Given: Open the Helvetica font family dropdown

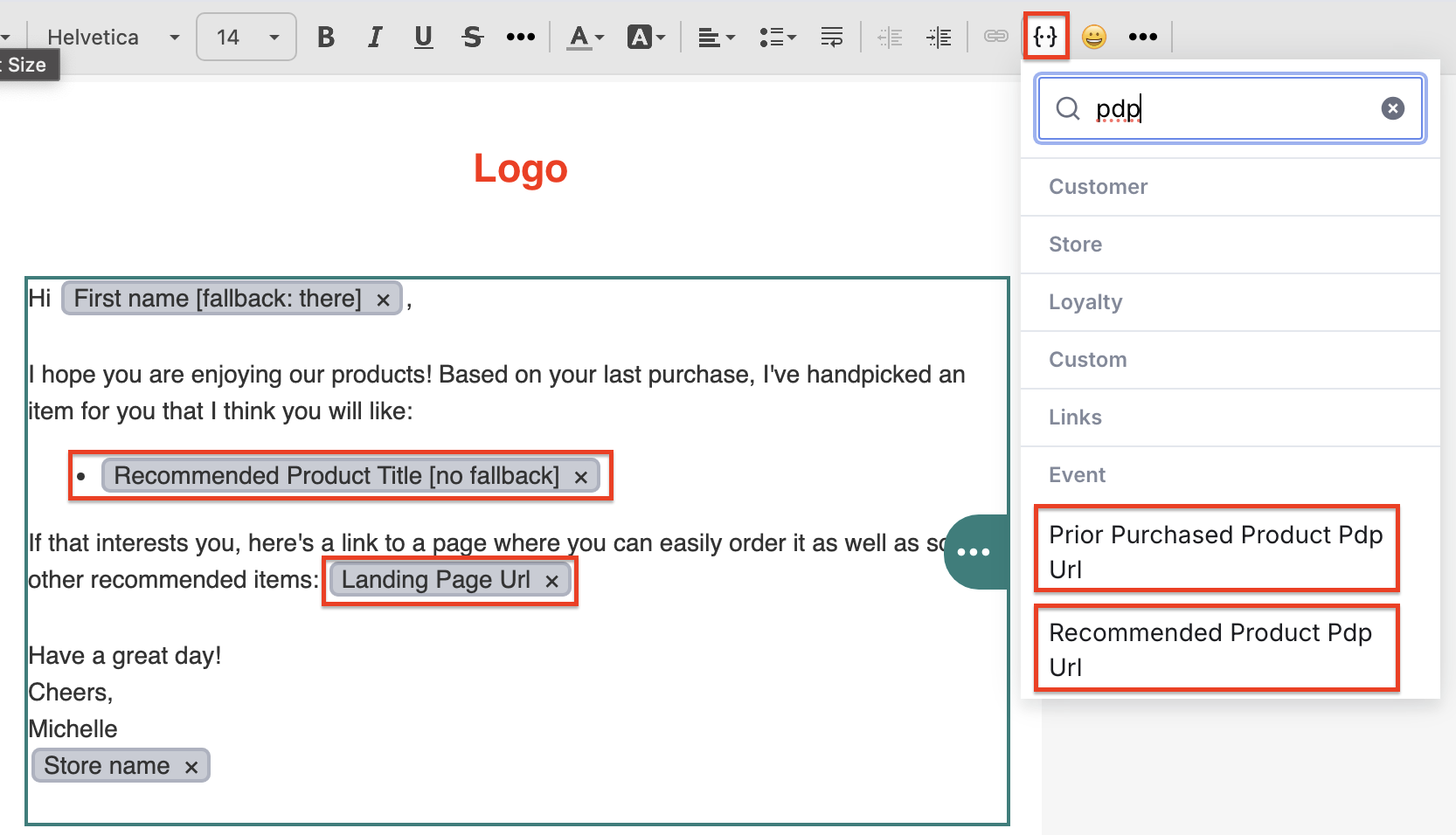Looking at the screenshot, I should point(112,37).
